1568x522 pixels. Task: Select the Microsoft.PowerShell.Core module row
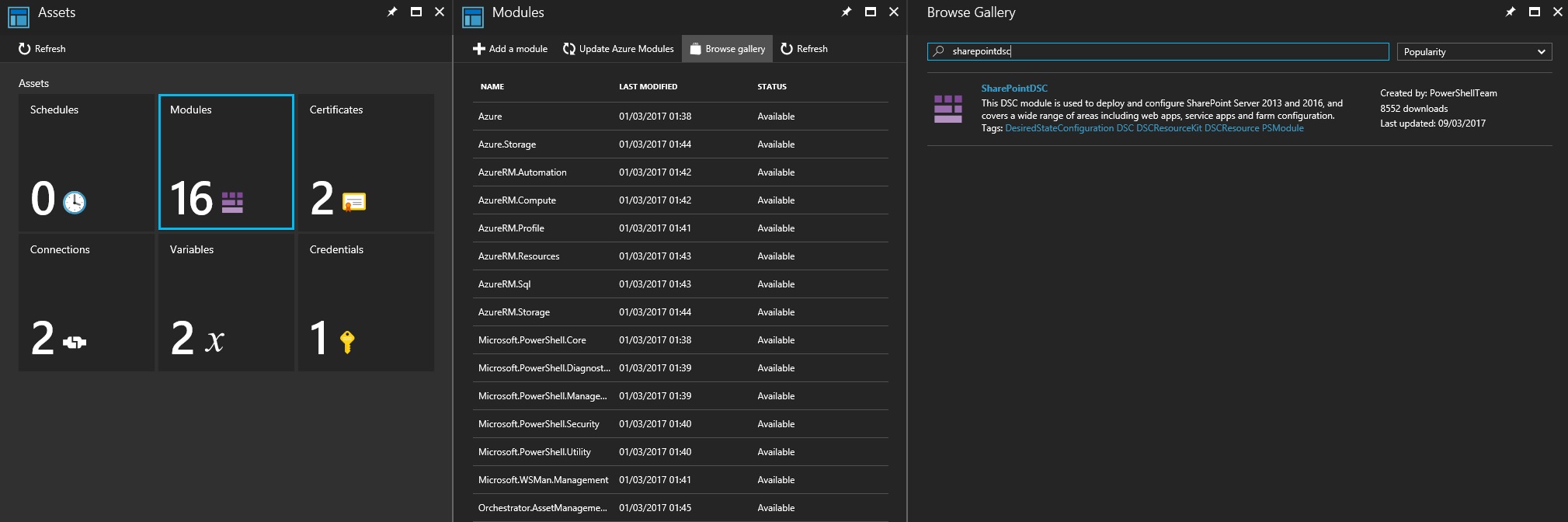click(x=680, y=340)
